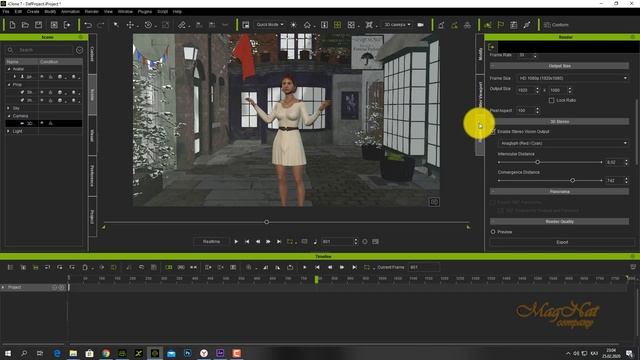The height and width of the screenshot is (360, 640).
Task: Open the 3D camera selection dropdown
Action: tap(397, 25)
